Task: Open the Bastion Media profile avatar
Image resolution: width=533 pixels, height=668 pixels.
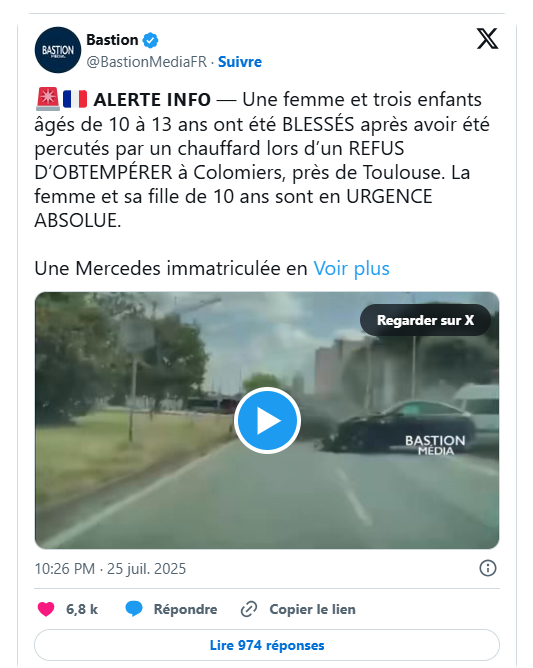Action: tap(58, 50)
